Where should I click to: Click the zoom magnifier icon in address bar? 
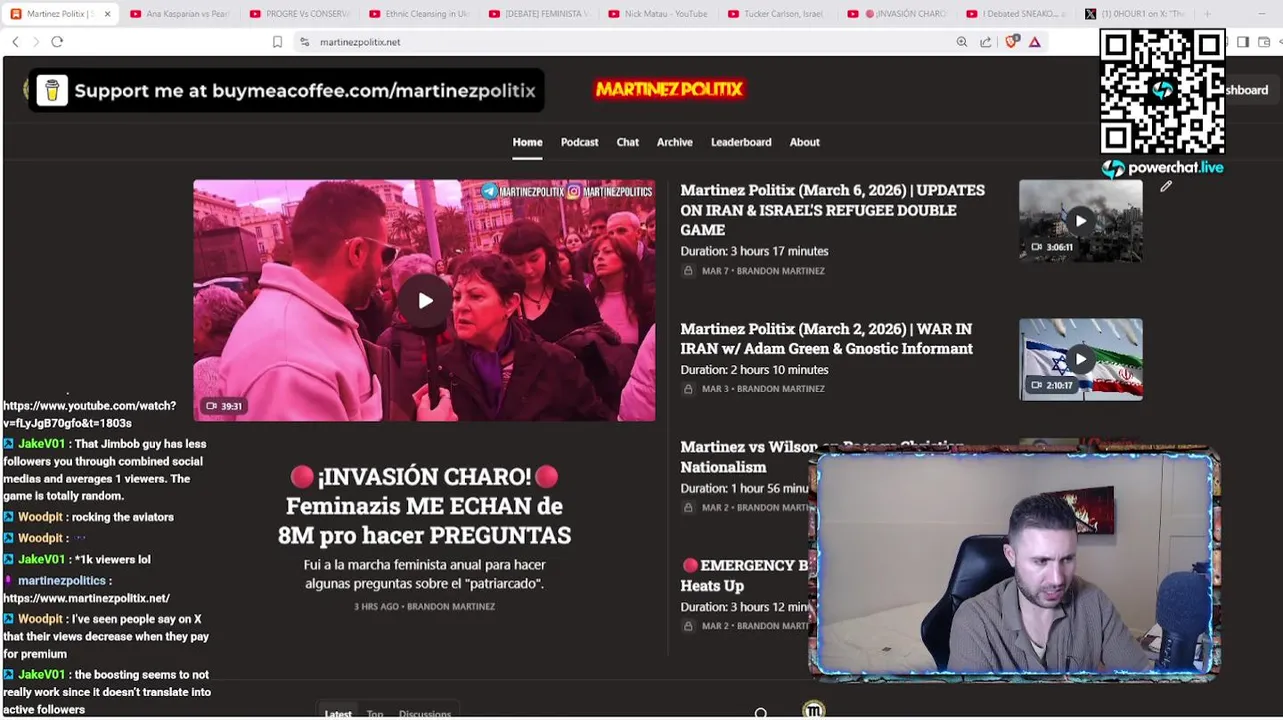[x=962, y=42]
